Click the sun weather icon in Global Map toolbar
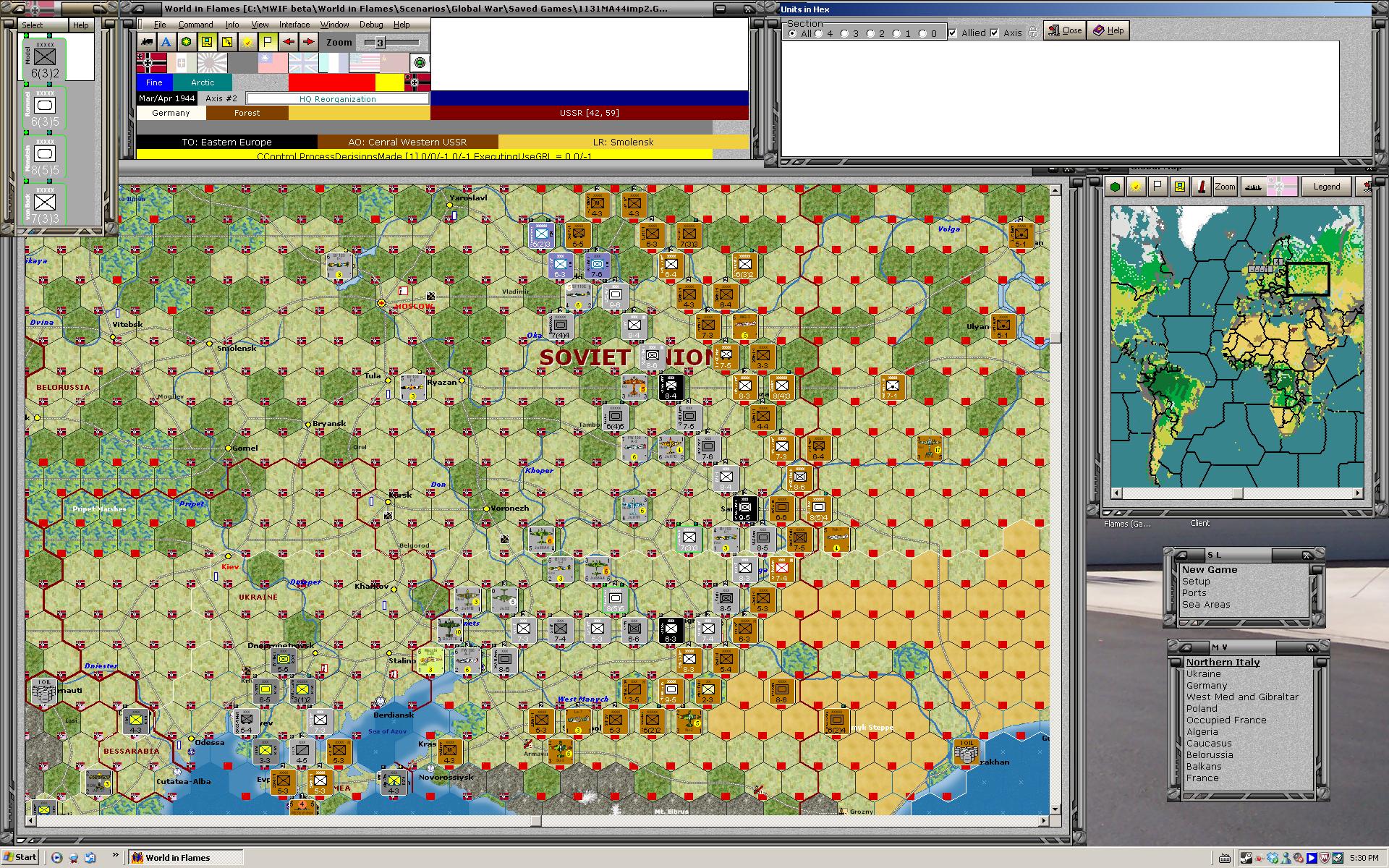The width and height of the screenshot is (1389, 868). pos(1136,187)
